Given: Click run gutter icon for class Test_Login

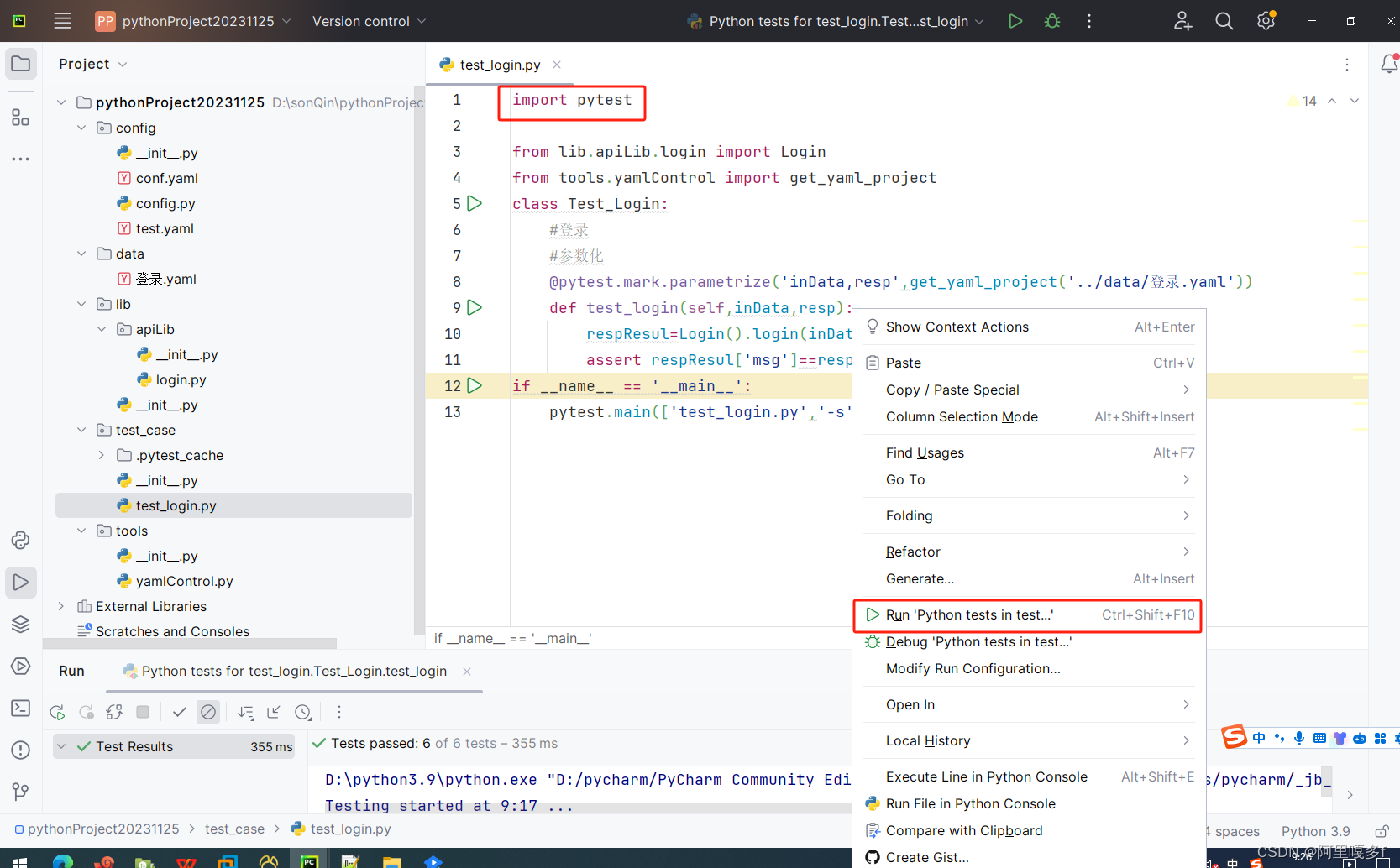Looking at the screenshot, I should click(x=475, y=203).
